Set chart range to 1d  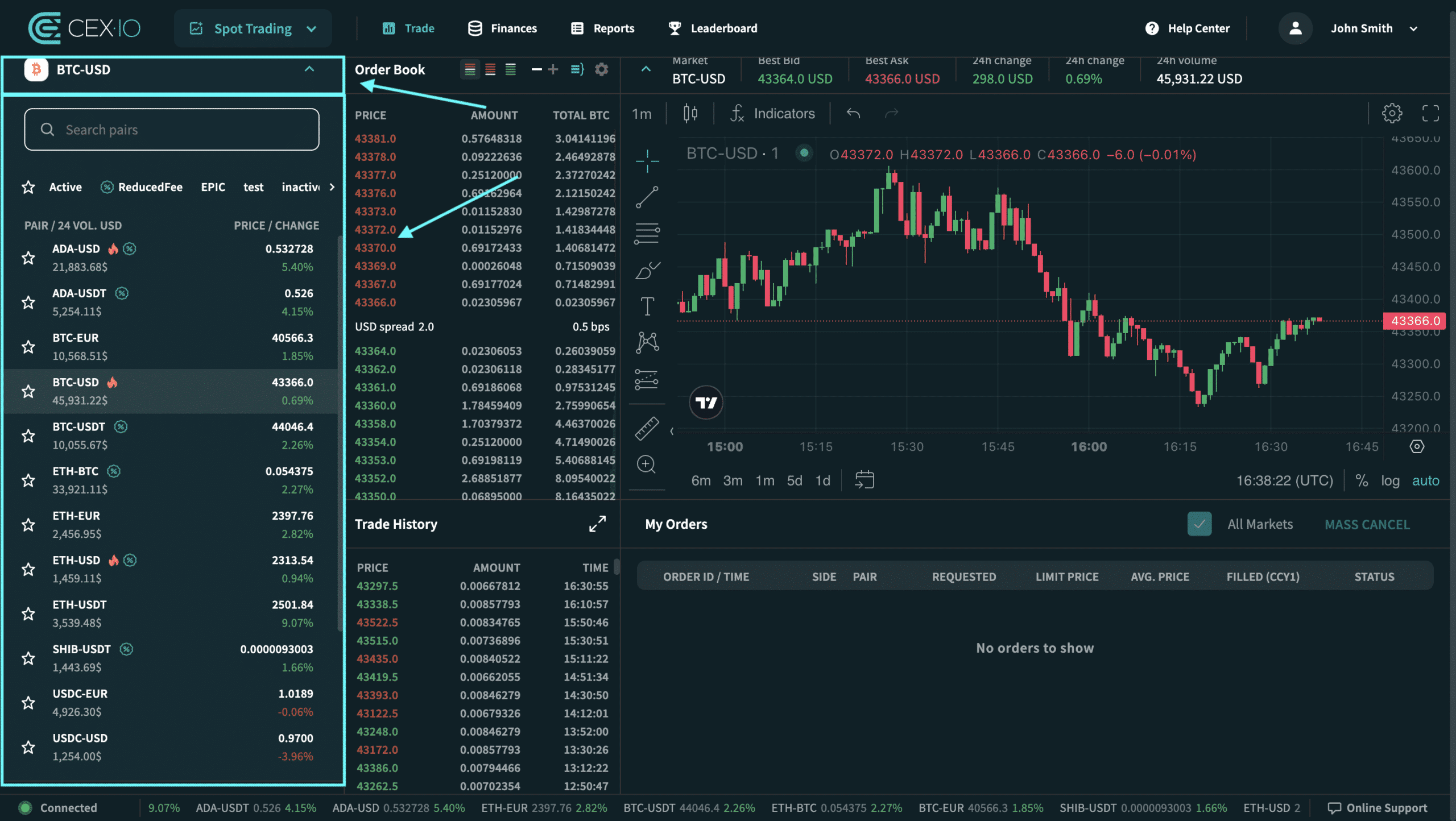pyautogui.click(x=823, y=480)
